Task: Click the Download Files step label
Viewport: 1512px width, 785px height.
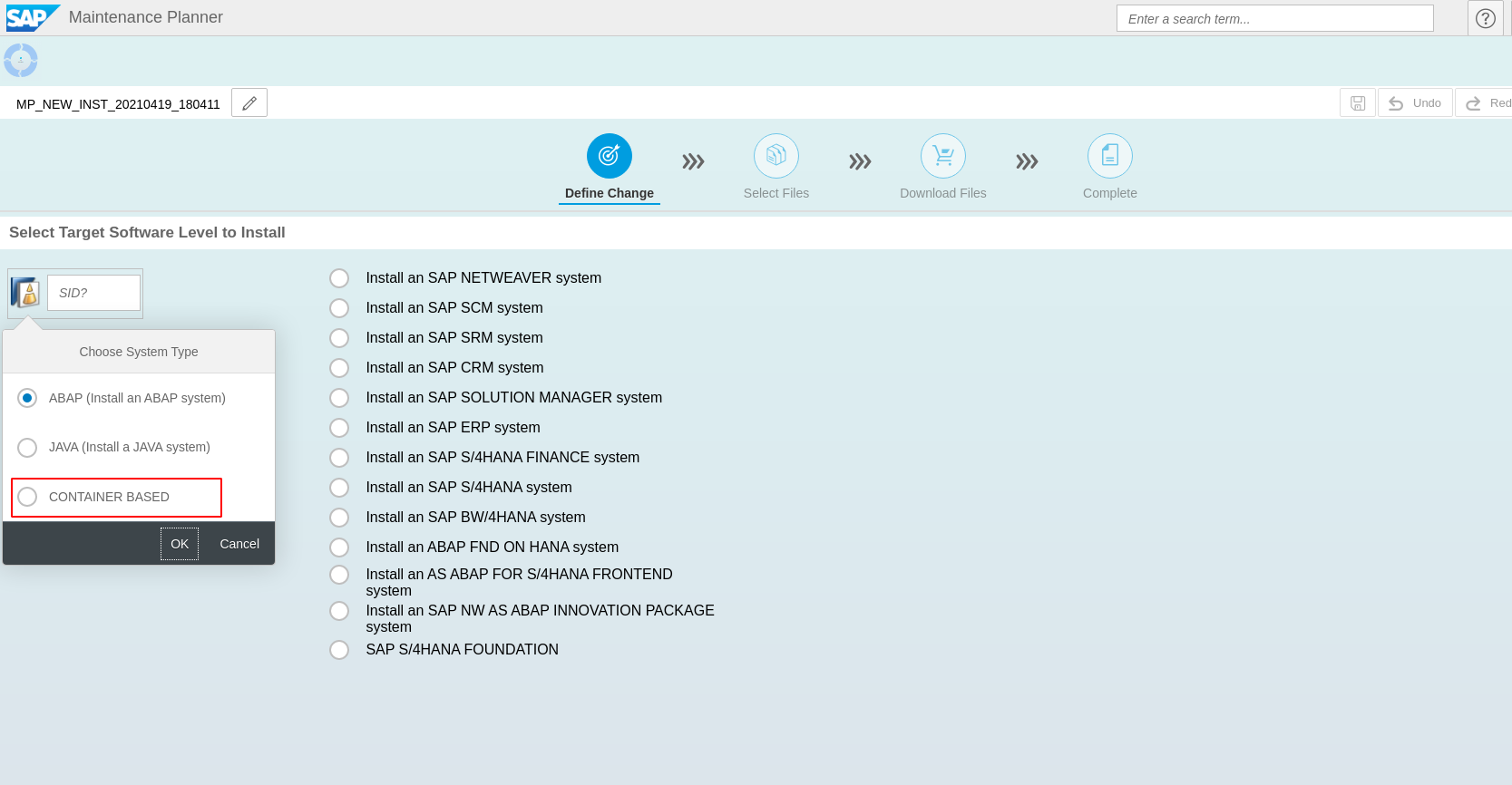Action: coord(943,193)
